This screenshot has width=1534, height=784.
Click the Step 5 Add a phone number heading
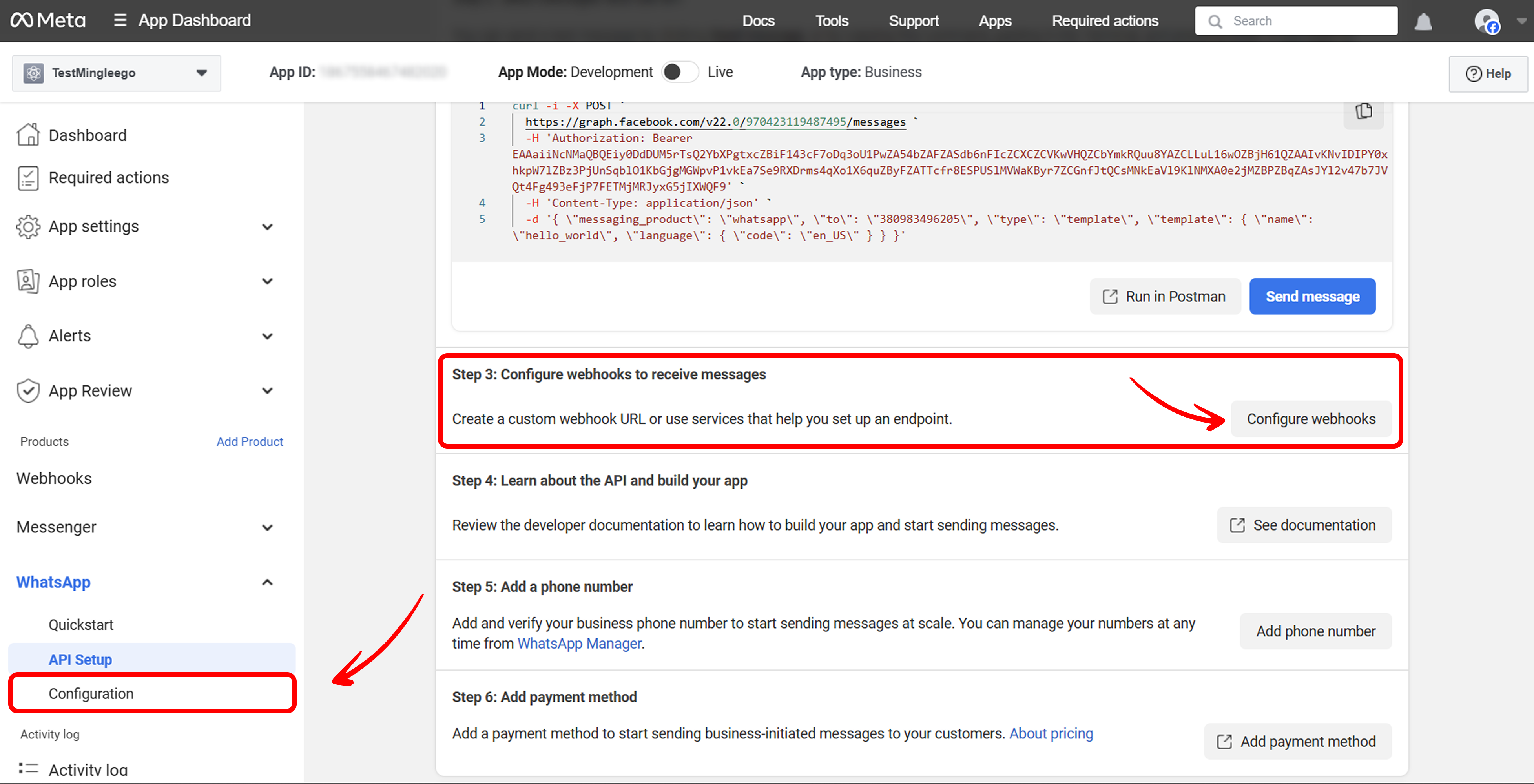click(542, 586)
